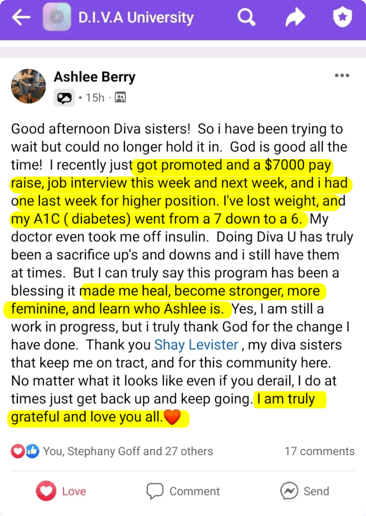Tap the back arrow in header

21,17
